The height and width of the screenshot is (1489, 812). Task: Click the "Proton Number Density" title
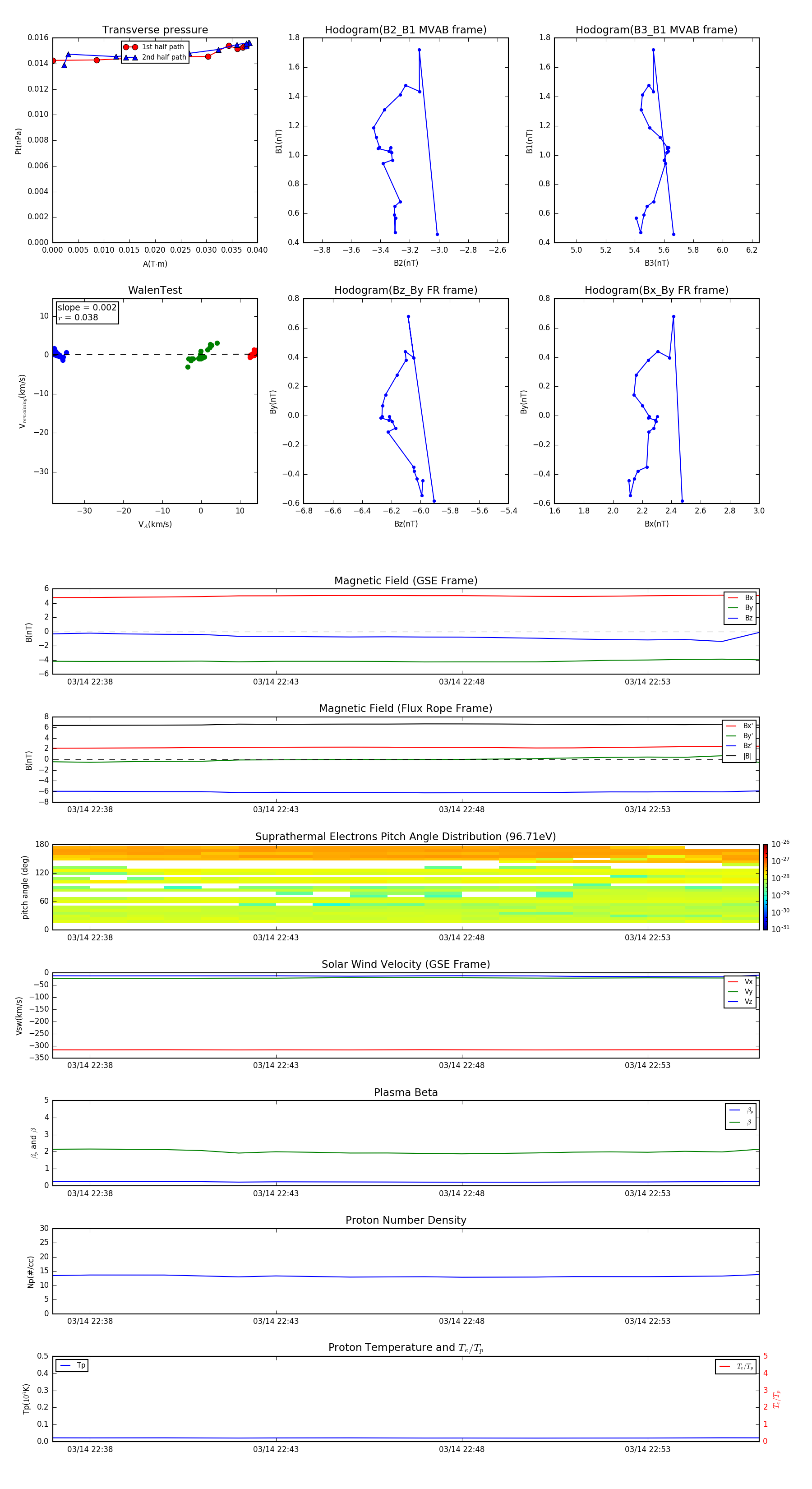coord(406,1220)
